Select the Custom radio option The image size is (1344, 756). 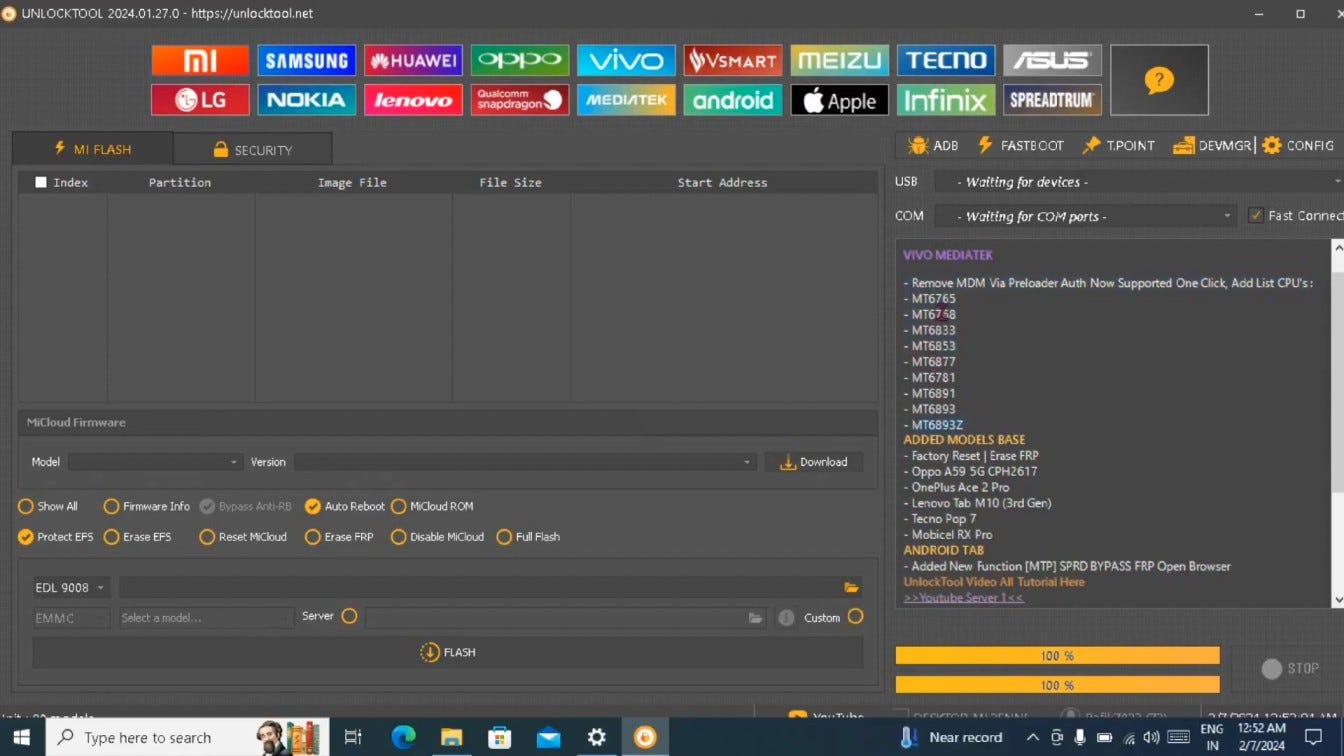[855, 616]
